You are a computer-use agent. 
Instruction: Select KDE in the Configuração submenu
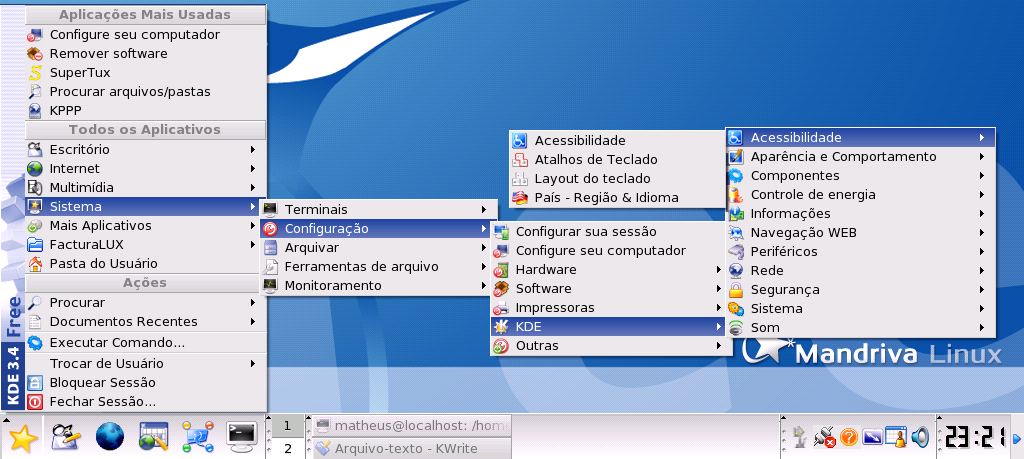pos(609,326)
